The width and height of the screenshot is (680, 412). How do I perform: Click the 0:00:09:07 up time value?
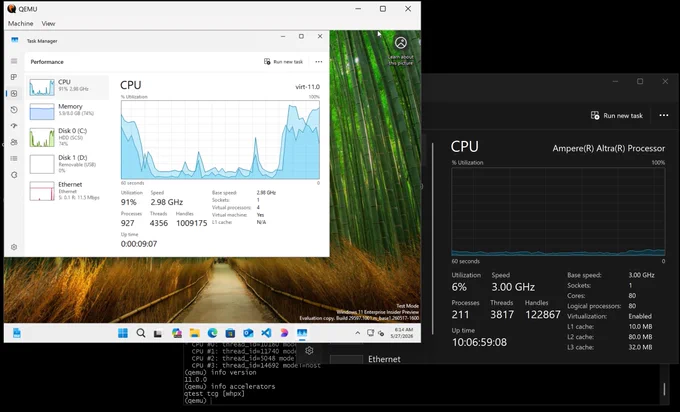coord(139,244)
